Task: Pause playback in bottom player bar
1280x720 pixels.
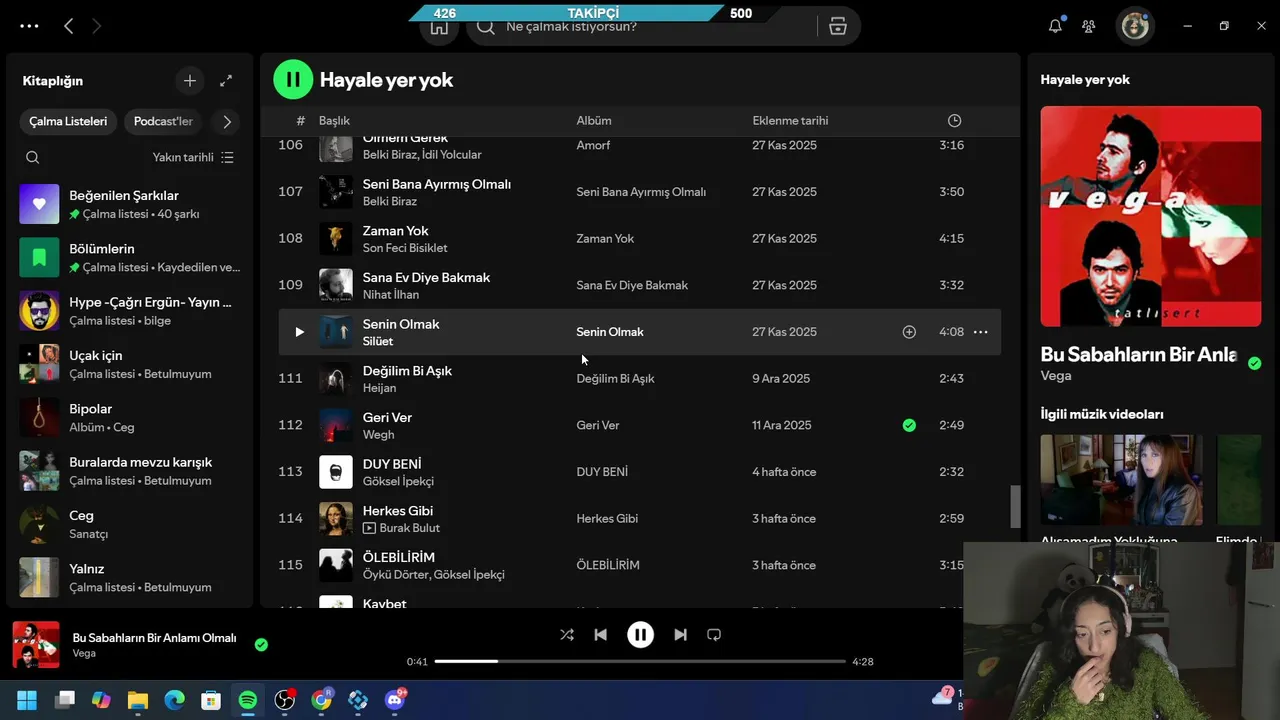Action: pos(640,634)
